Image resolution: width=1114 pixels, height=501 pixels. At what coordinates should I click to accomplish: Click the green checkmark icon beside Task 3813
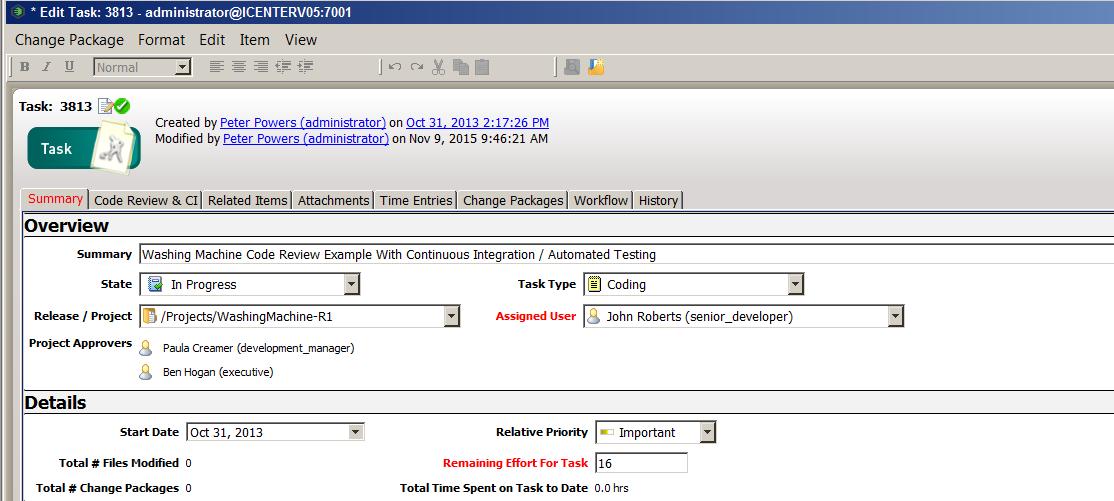point(122,106)
